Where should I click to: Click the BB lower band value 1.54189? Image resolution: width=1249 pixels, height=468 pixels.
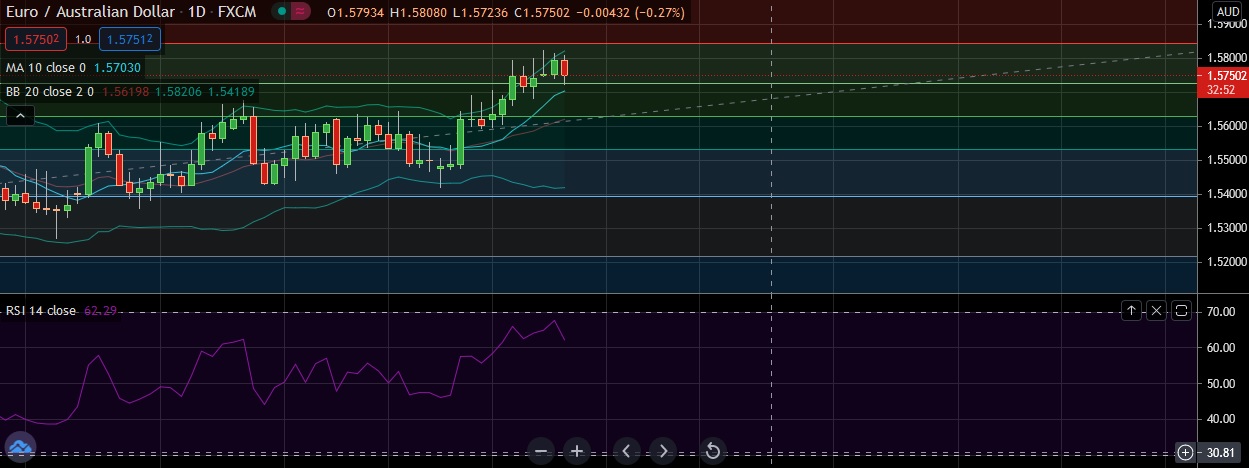coord(231,91)
